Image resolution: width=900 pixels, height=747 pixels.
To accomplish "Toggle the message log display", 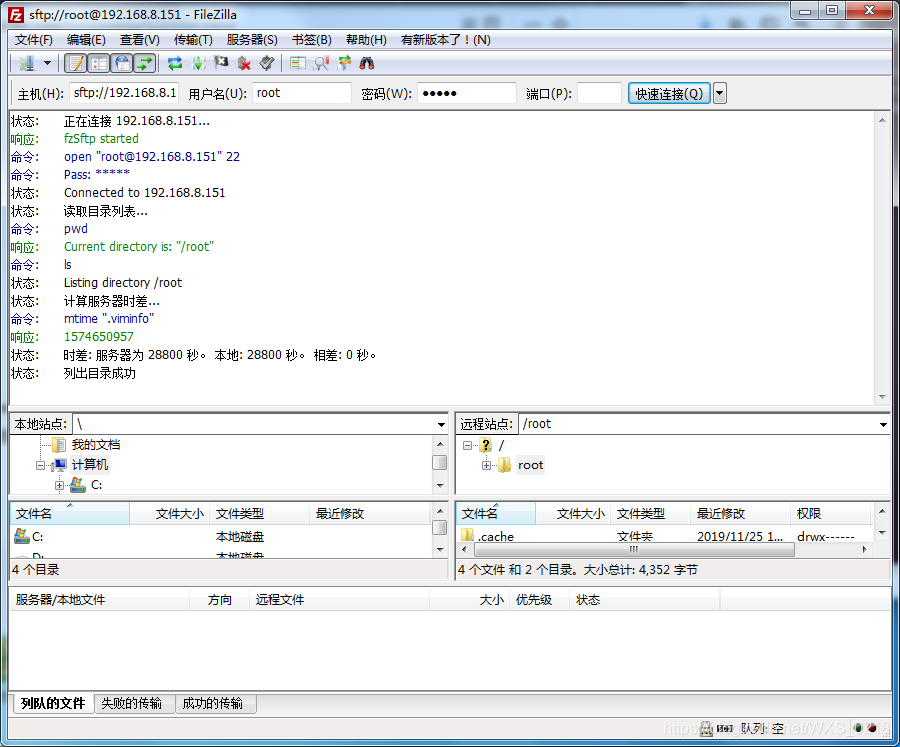I will pyautogui.click(x=75, y=63).
